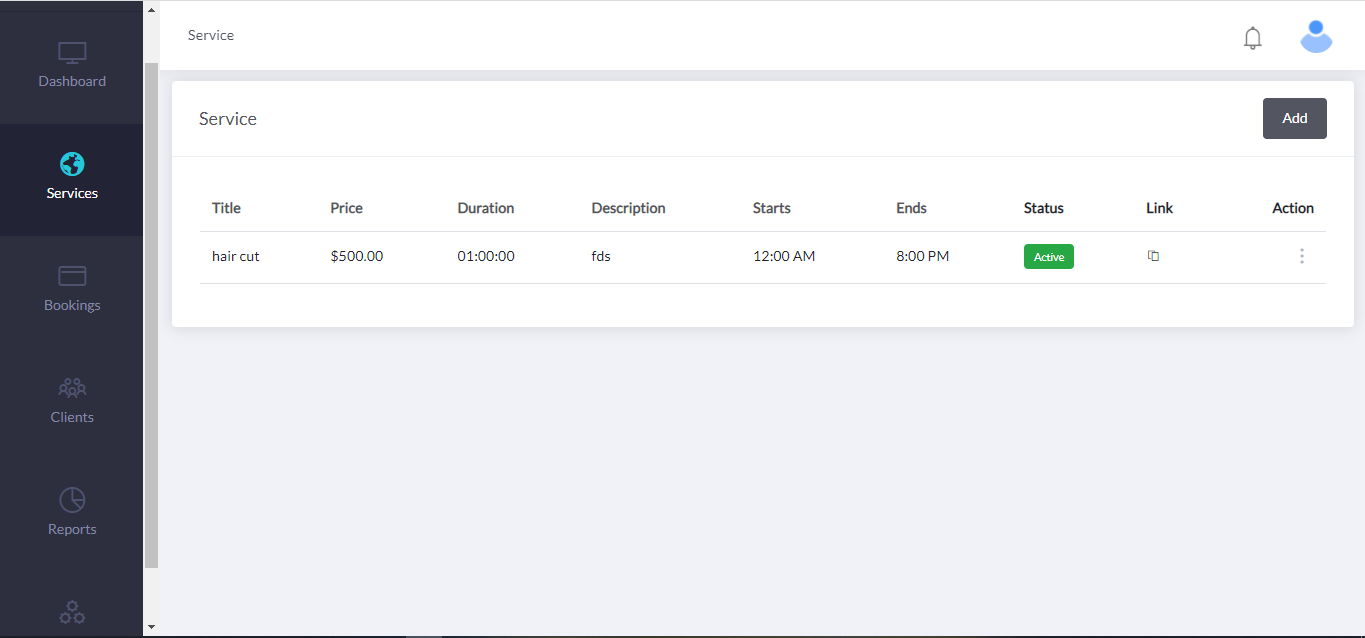1365x638 pixels.
Task: Open Bookings via the card icon
Action: click(71, 276)
